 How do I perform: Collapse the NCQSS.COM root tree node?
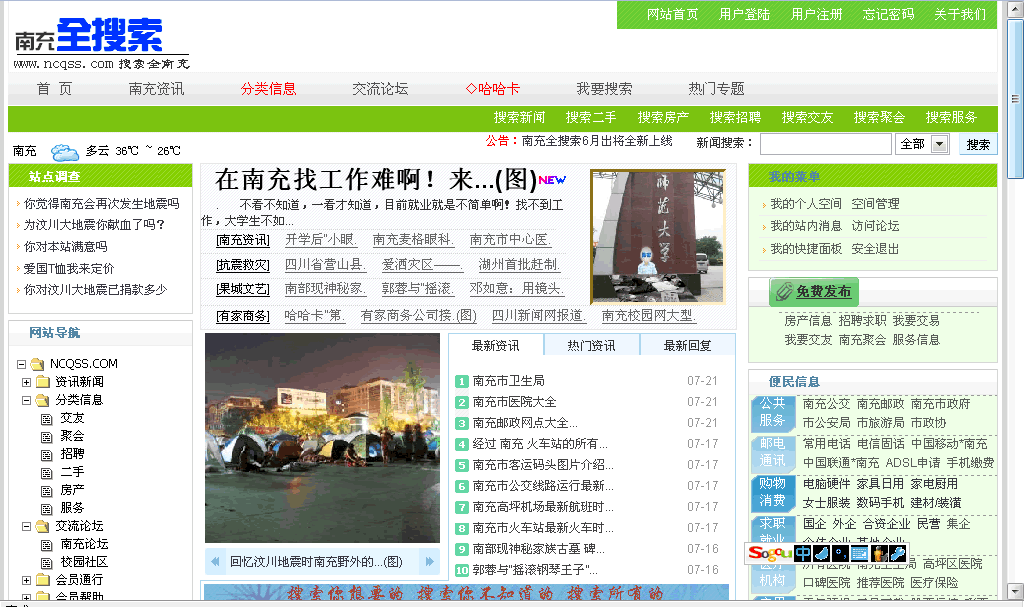(x=22, y=364)
